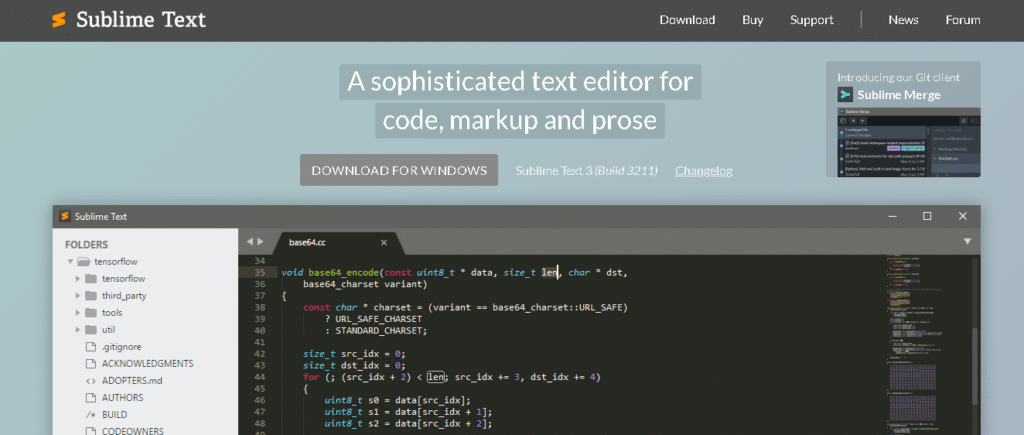Click the ADOPTERS.md markup file icon
Screen dimensions: 1024x435
click(91, 381)
